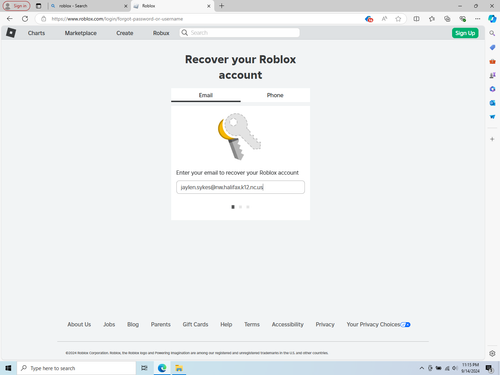Screen dimensions: 500x375
Task: Close the roblox - Search tab
Action: pyautogui.click(x=126, y=6)
